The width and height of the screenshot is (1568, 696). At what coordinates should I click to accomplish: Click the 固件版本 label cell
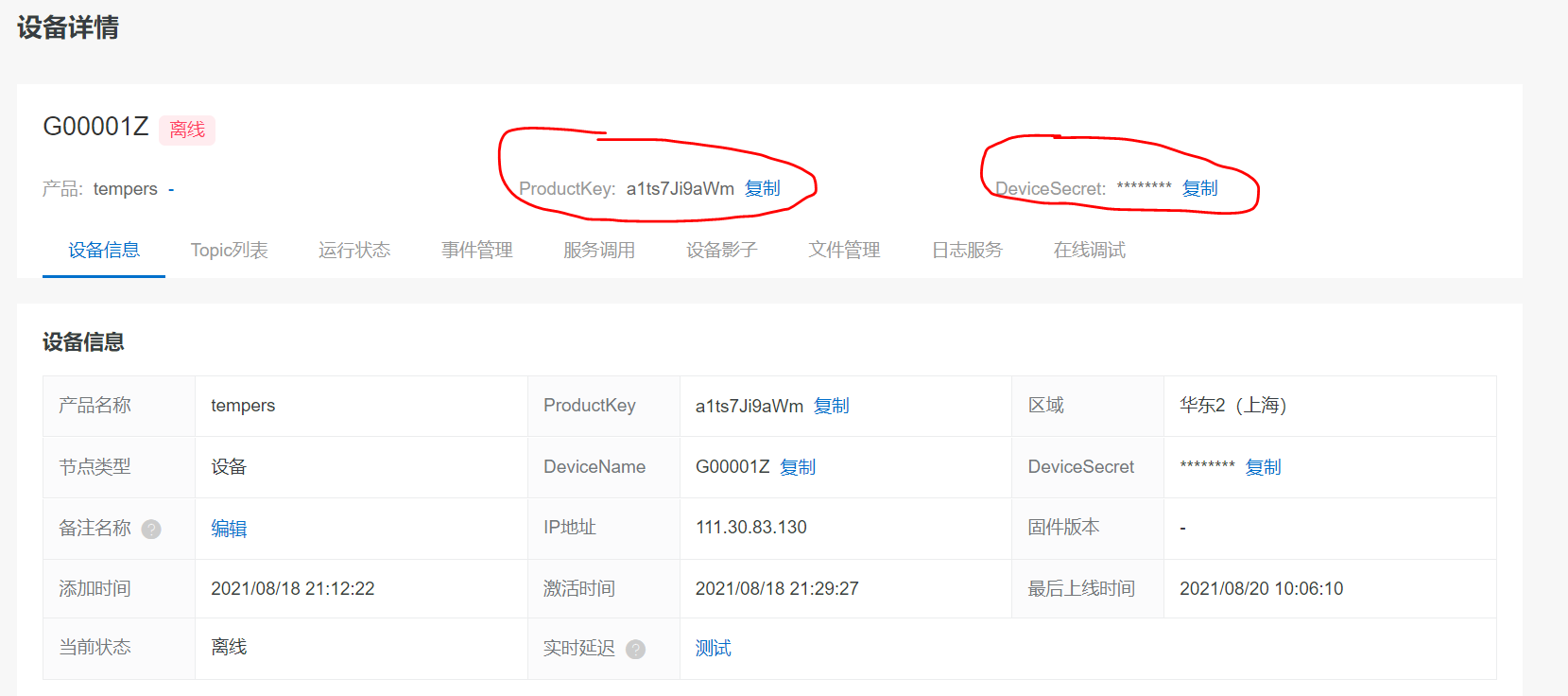[1088, 528]
